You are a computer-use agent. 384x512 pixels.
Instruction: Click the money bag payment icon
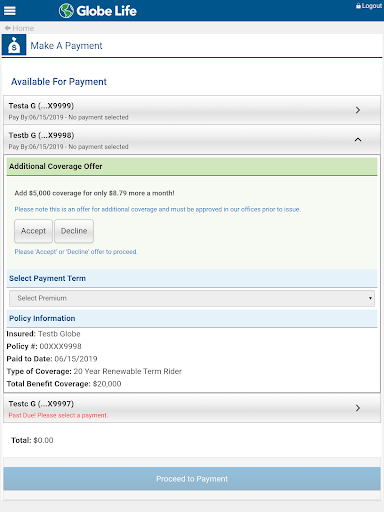pos(14,45)
